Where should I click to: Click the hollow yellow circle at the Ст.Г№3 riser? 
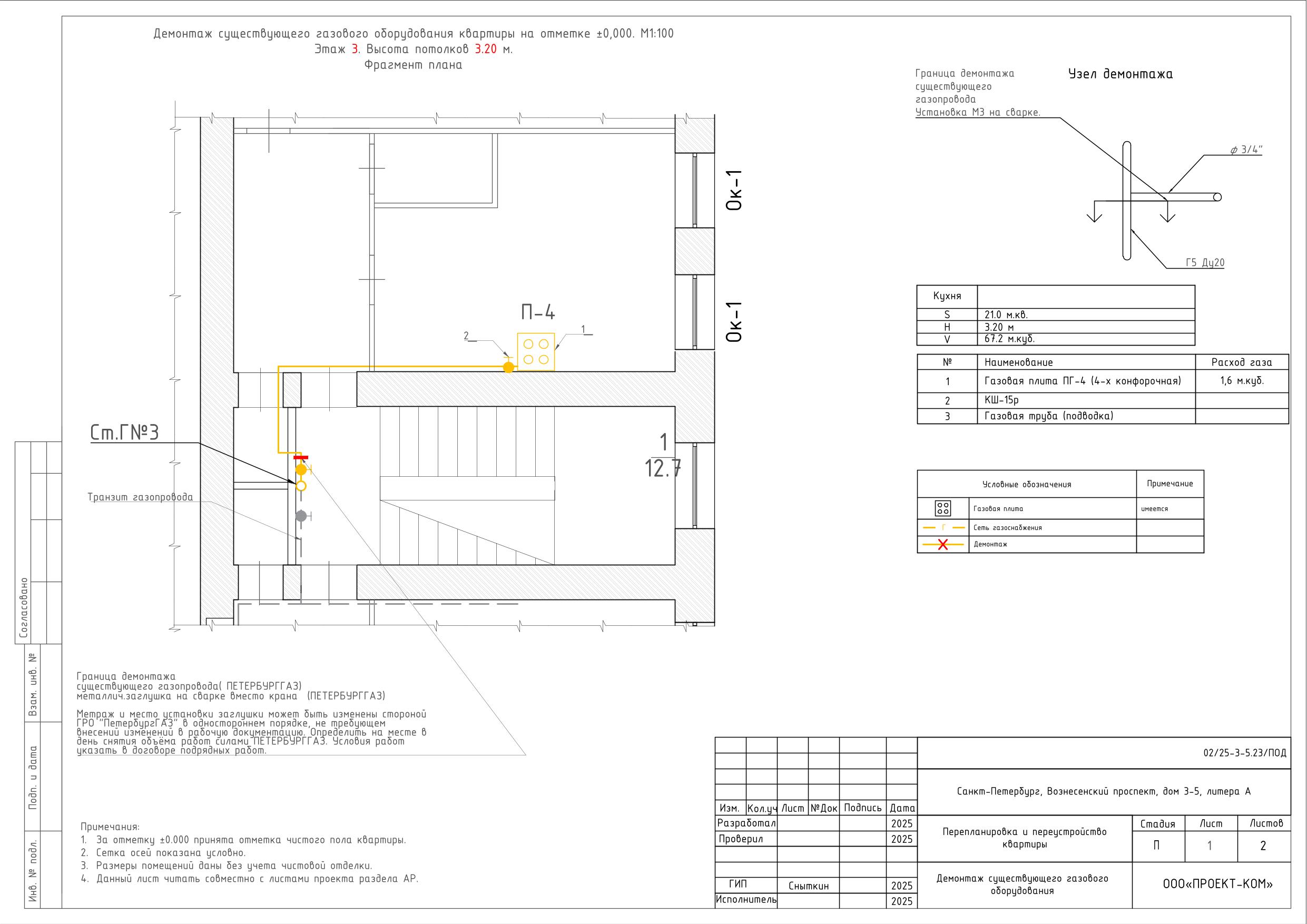301,486
